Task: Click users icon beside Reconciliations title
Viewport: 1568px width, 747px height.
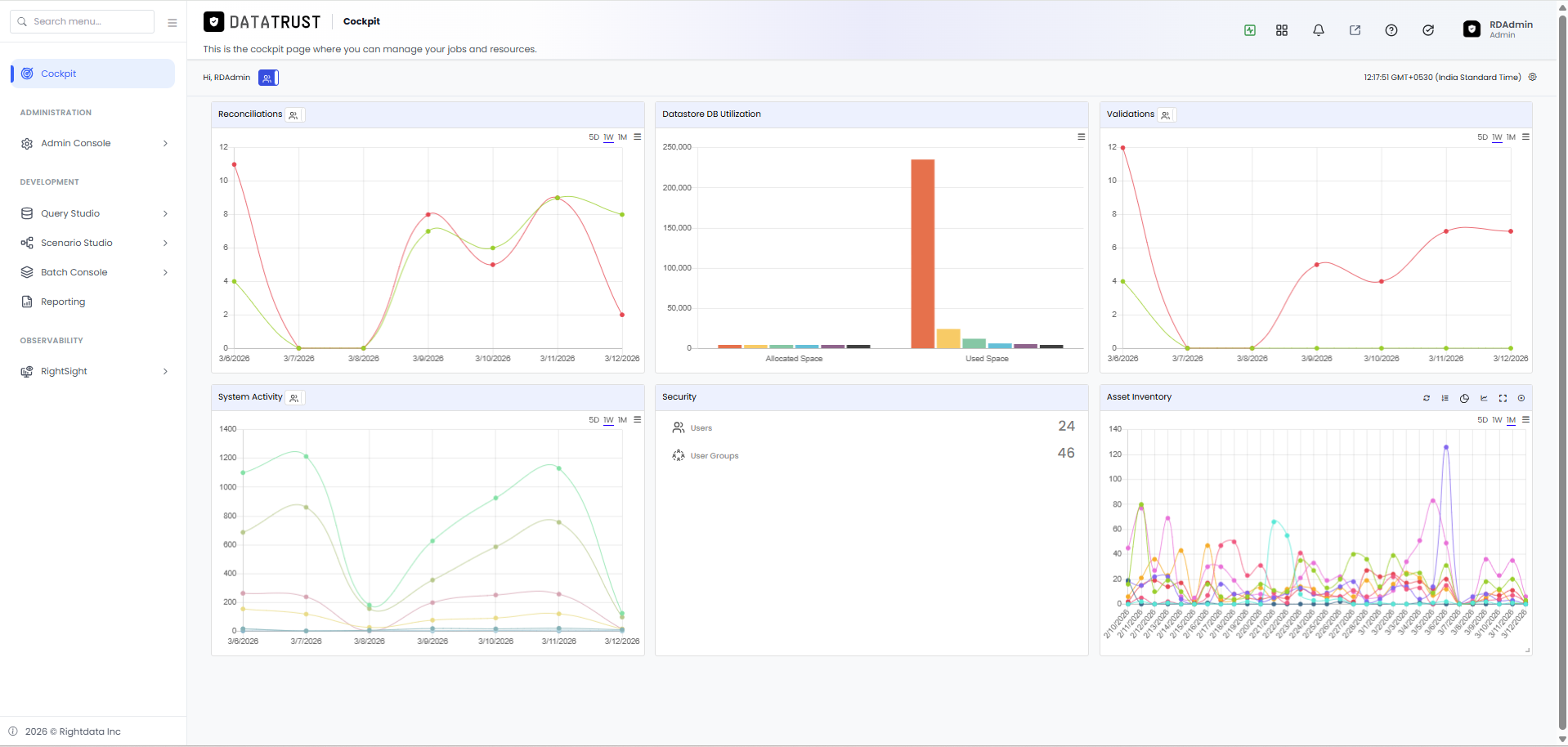Action: tap(293, 115)
